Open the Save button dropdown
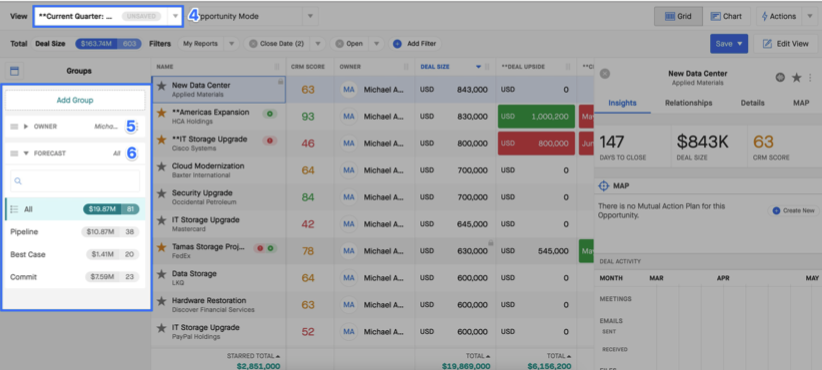The width and height of the screenshot is (822, 370). pos(740,44)
